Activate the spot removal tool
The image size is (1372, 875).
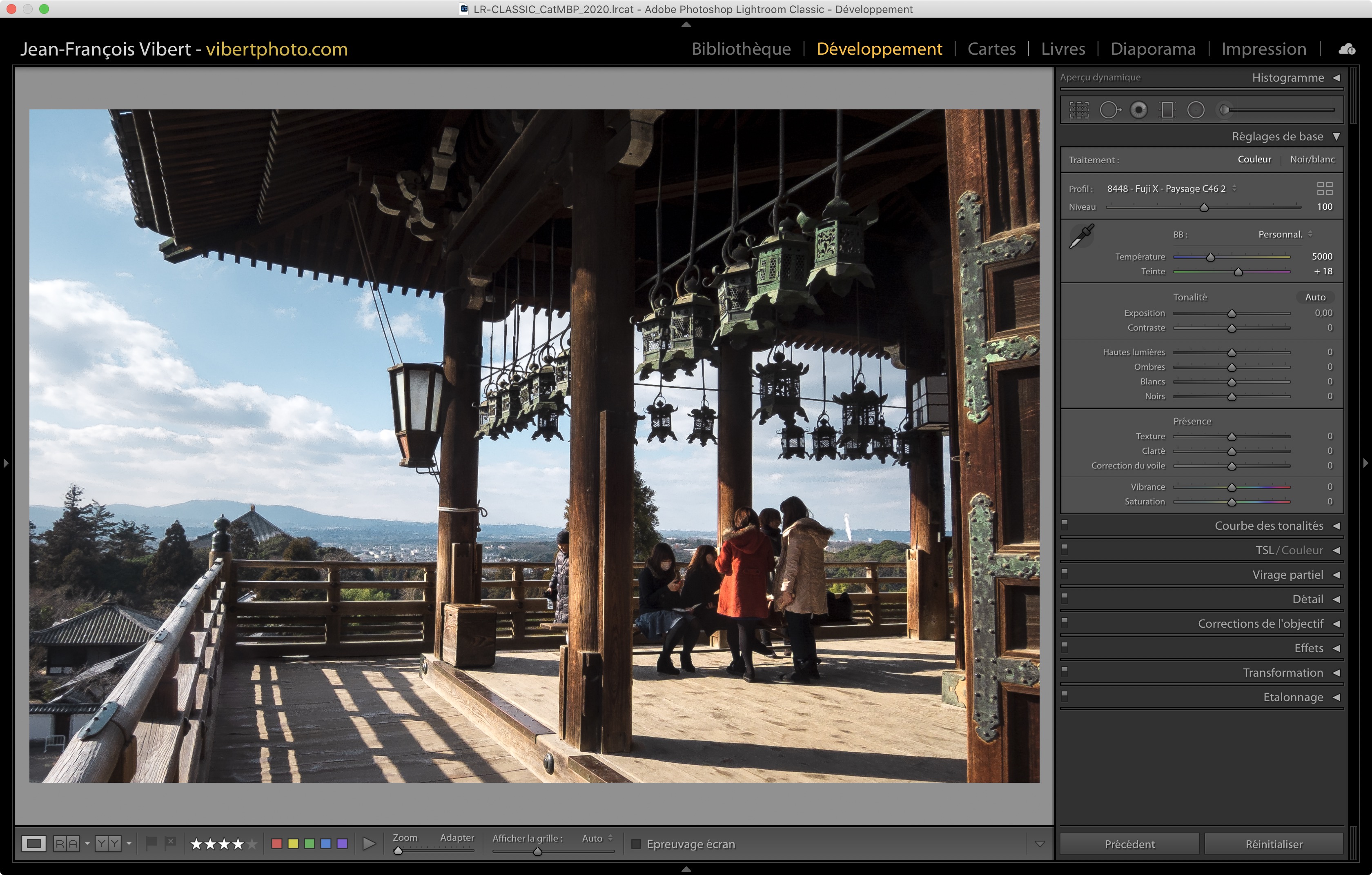(1109, 110)
